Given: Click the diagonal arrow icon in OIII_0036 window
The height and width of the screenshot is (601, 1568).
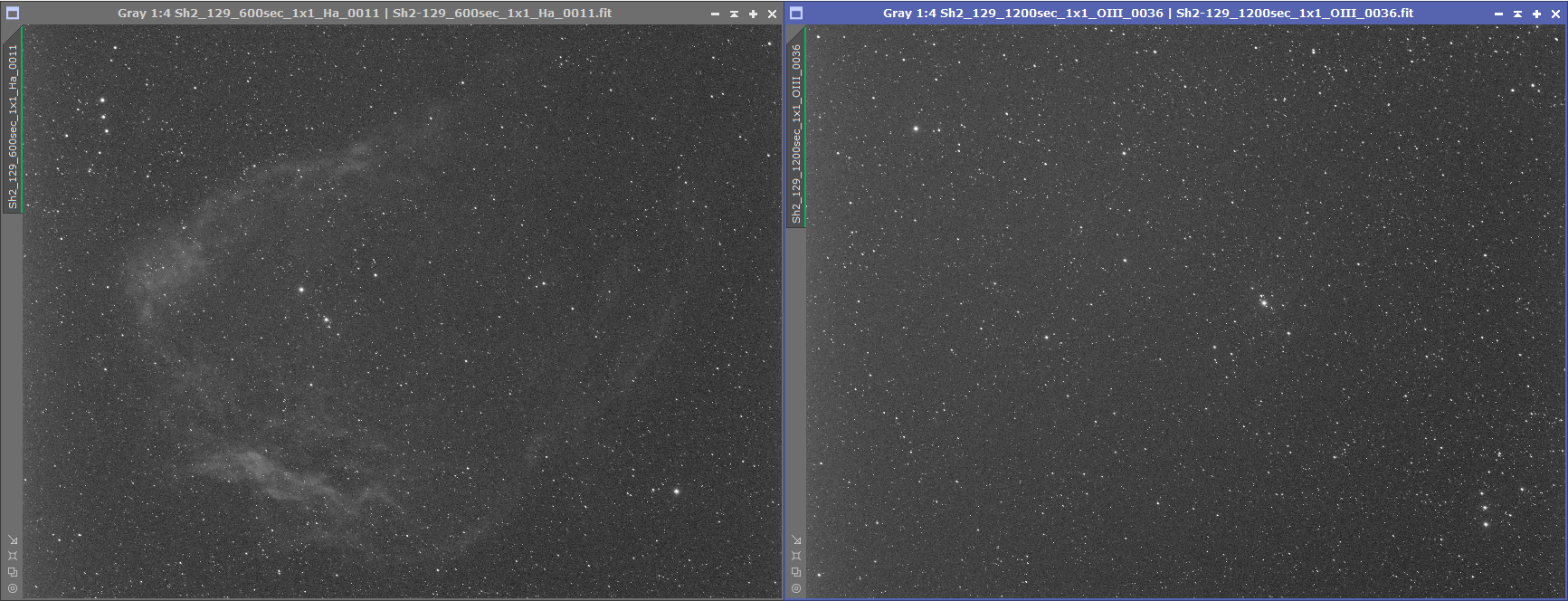Looking at the screenshot, I should (796, 540).
